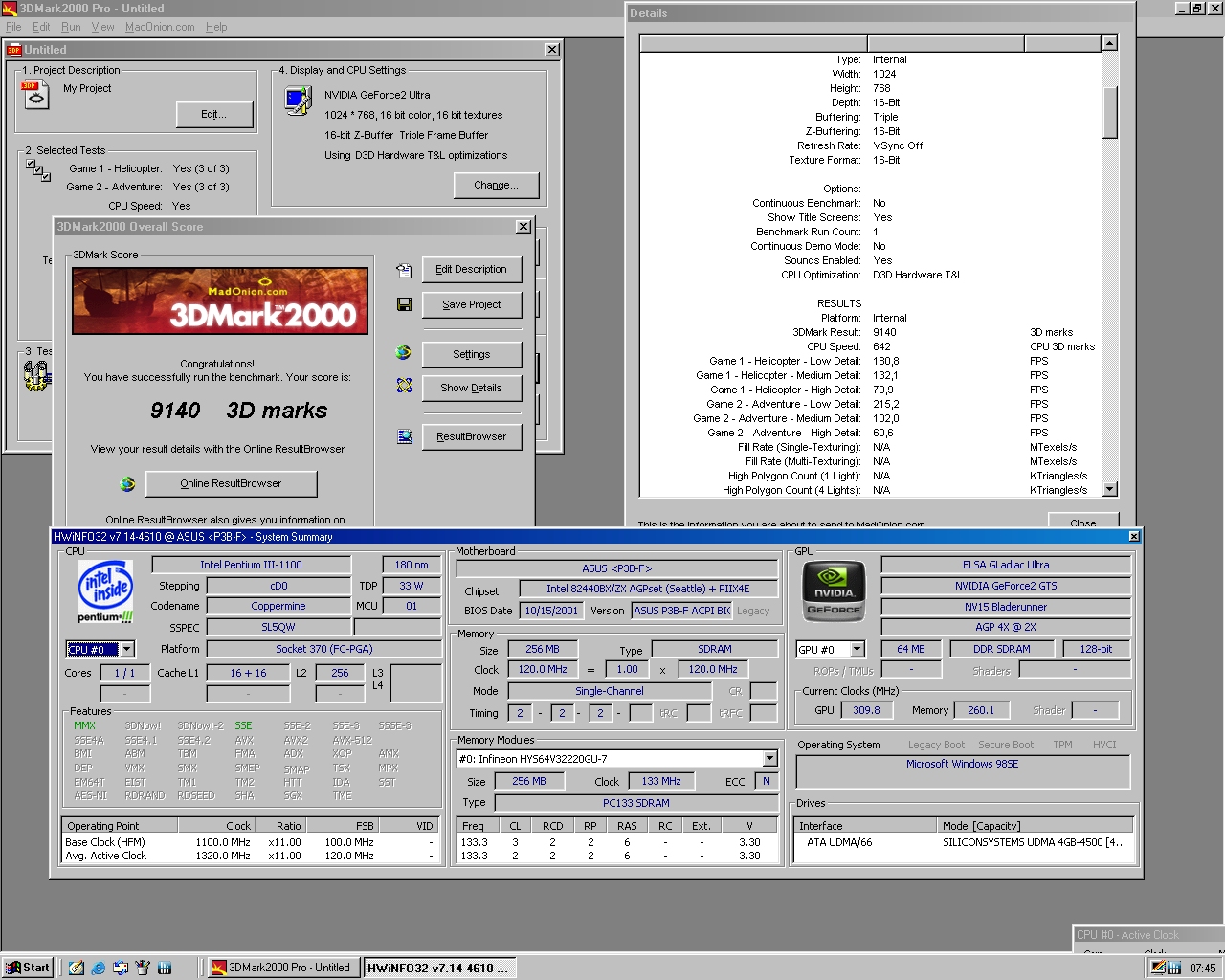Click the ResultBrowser button
Screen dimensions: 1225x980
pyautogui.click(x=472, y=437)
